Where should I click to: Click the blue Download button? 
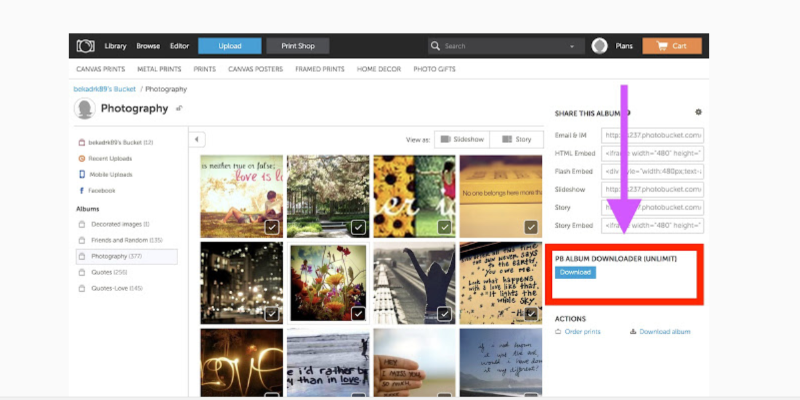575,272
